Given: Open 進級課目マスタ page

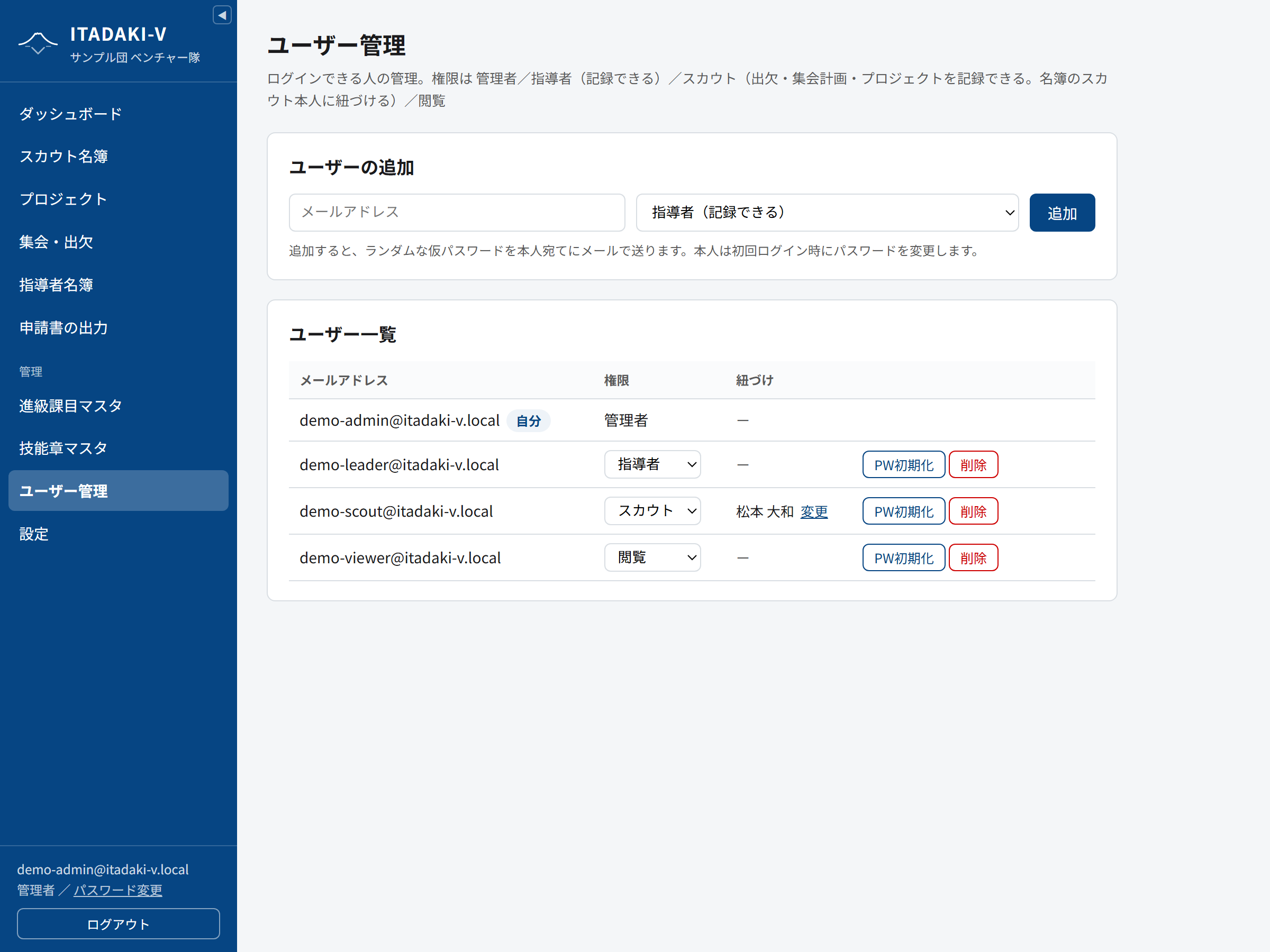Looking at the screenshot, I should click(x=119, y=406).
